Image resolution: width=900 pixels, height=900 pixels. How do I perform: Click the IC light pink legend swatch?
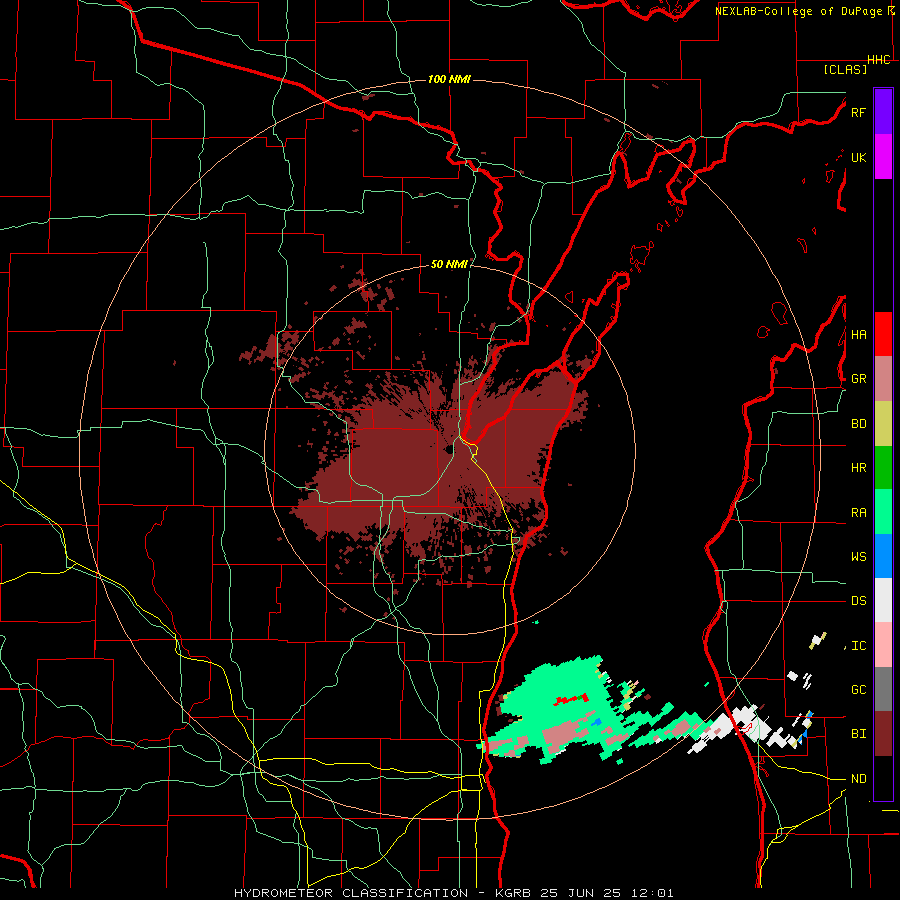coord(883,645)
